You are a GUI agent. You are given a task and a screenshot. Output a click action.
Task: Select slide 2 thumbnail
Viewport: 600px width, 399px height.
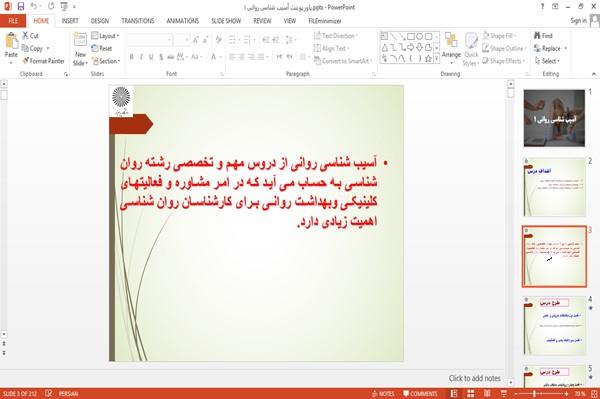click(x=554, y=187)
